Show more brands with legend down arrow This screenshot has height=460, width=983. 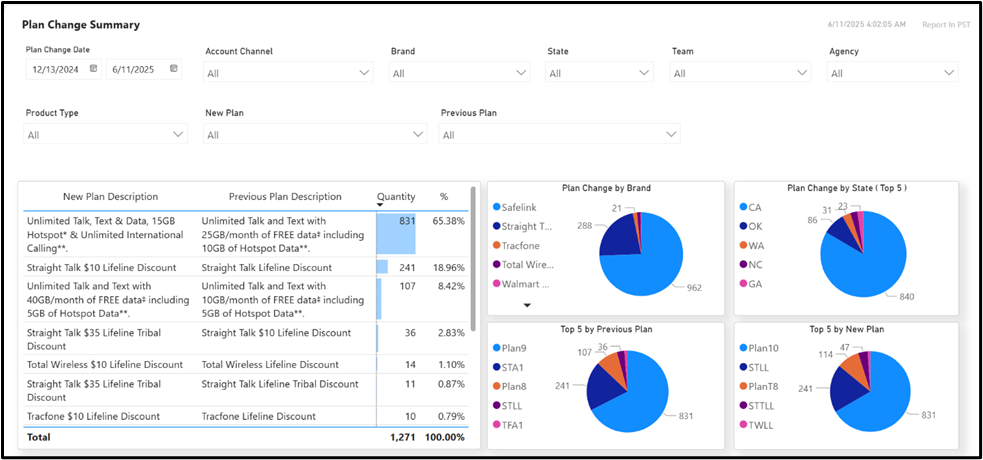[x=527, y=305]
